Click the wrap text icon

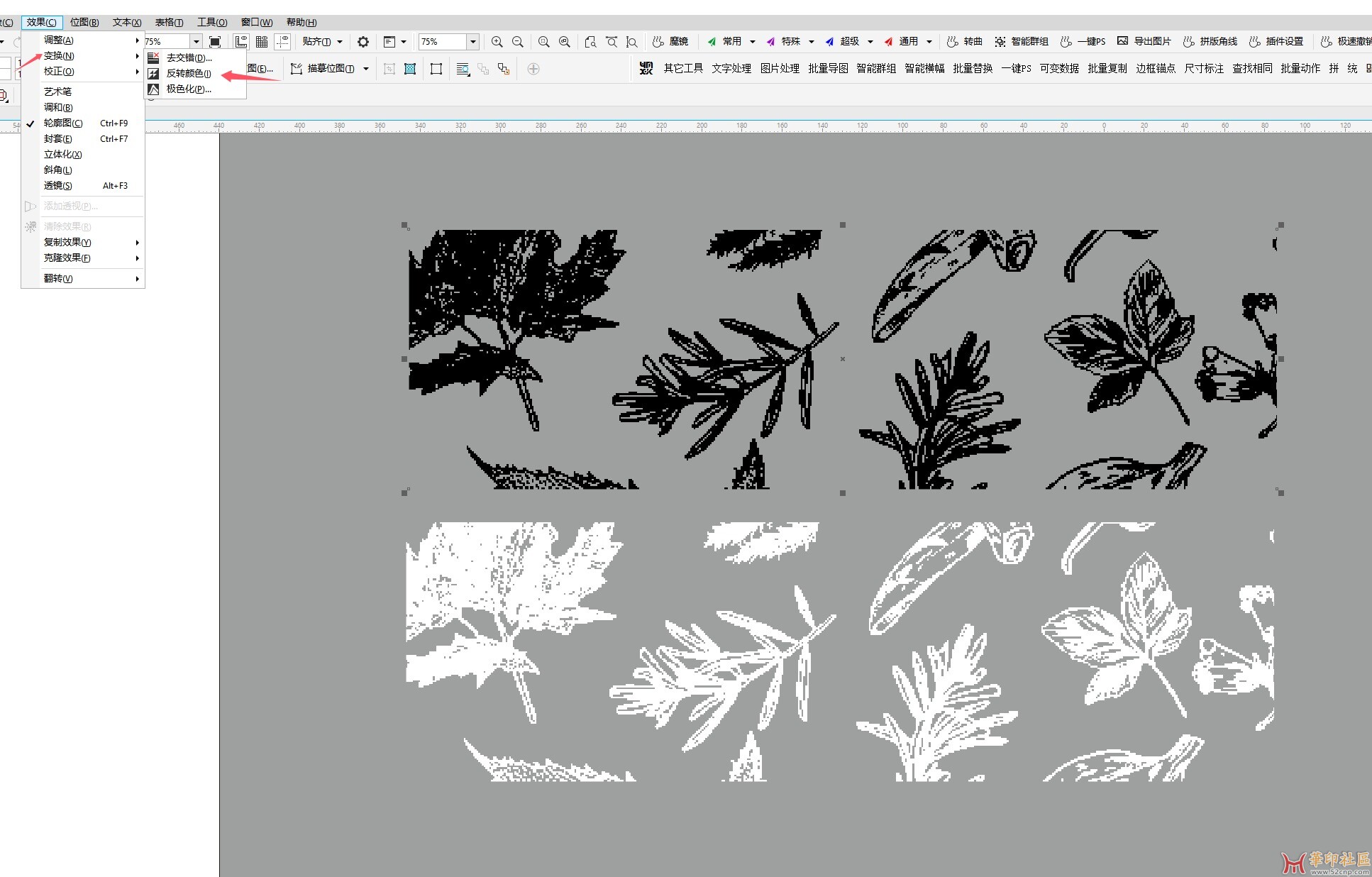(463, 69)
